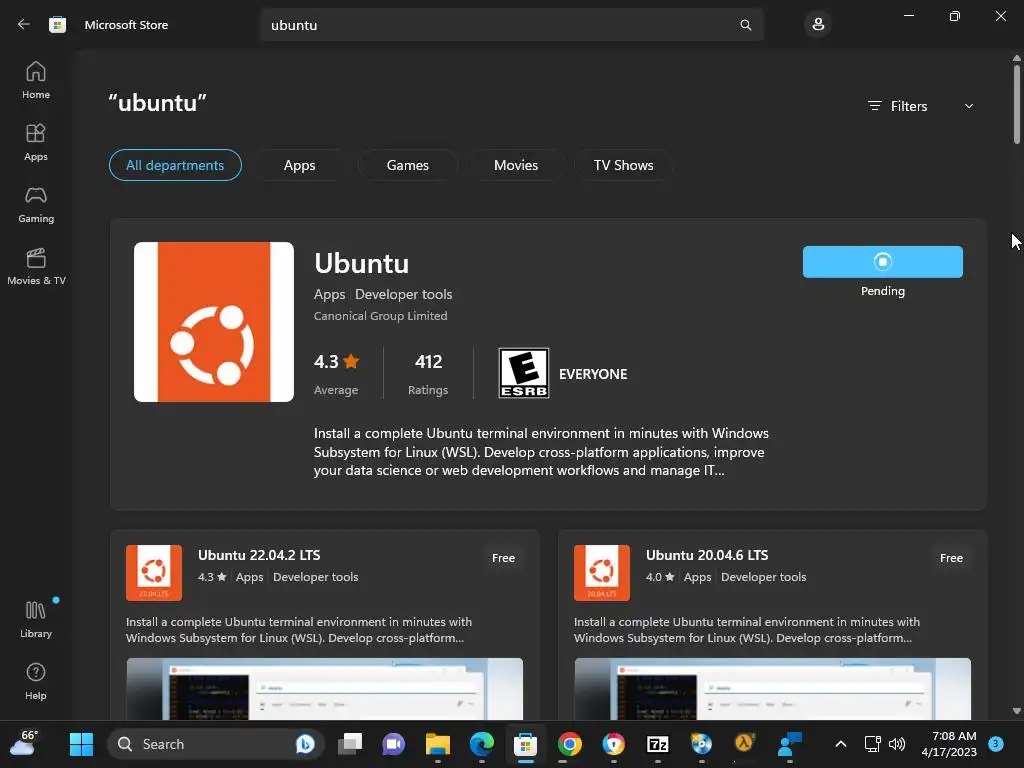Viewport: 1024px width, 768px height.
Task: Open the Ubuntu 22.04.2 LTS screenshot preview
Action: click(x=325, y=688)
